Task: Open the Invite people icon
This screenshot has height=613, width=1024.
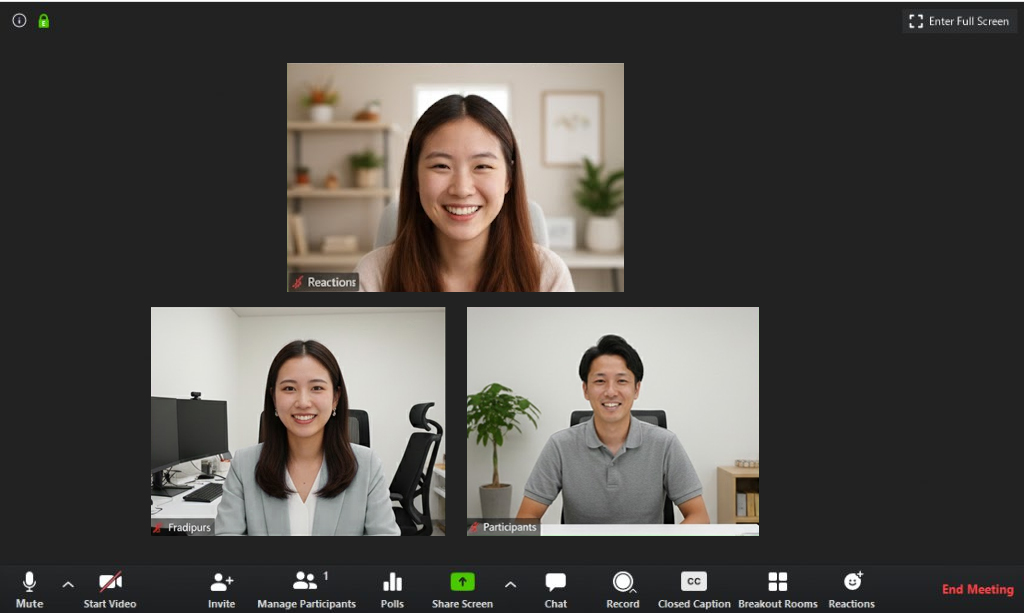Action: [x=221, y=583]
